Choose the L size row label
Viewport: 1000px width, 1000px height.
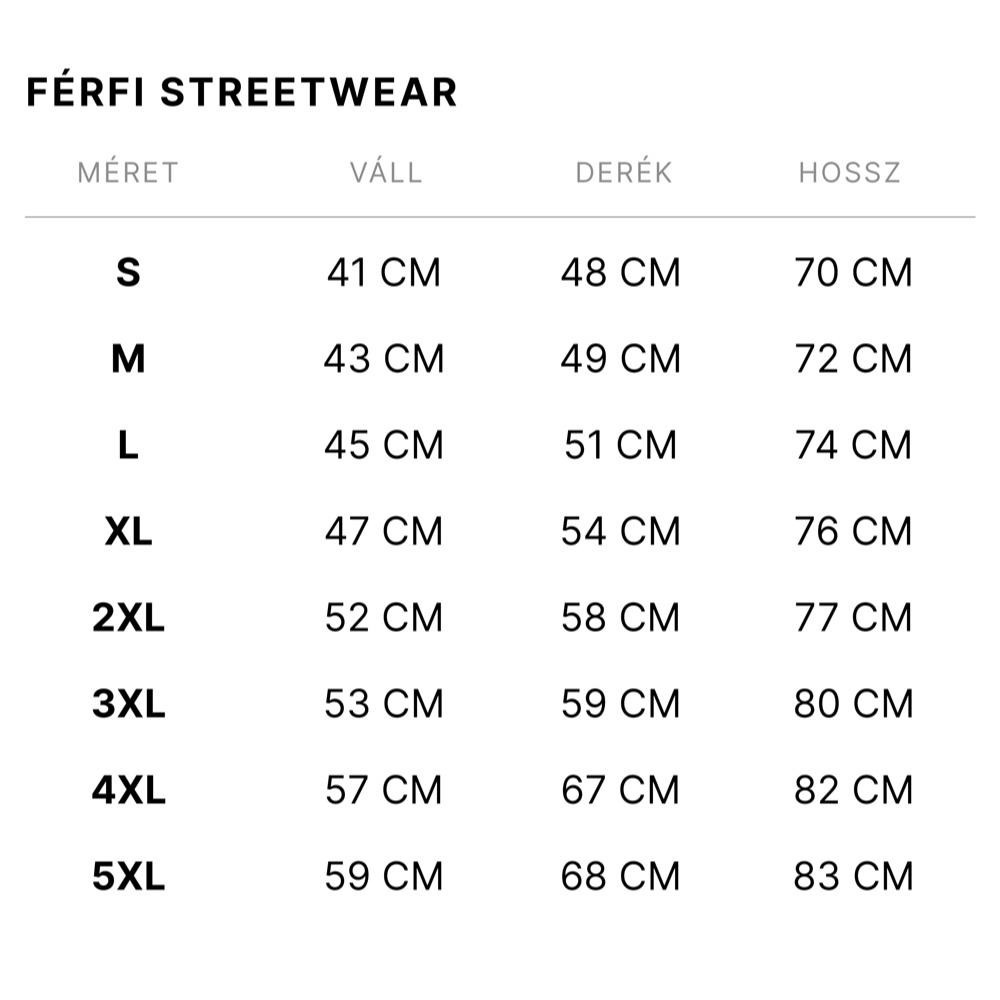[128, 445]
